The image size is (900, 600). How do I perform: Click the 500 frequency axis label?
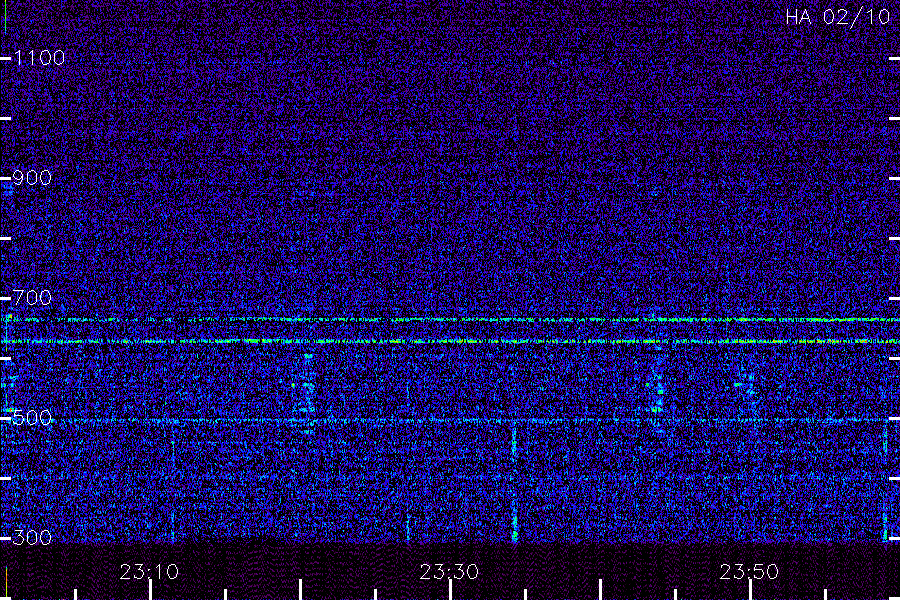[x=32, y=417]
